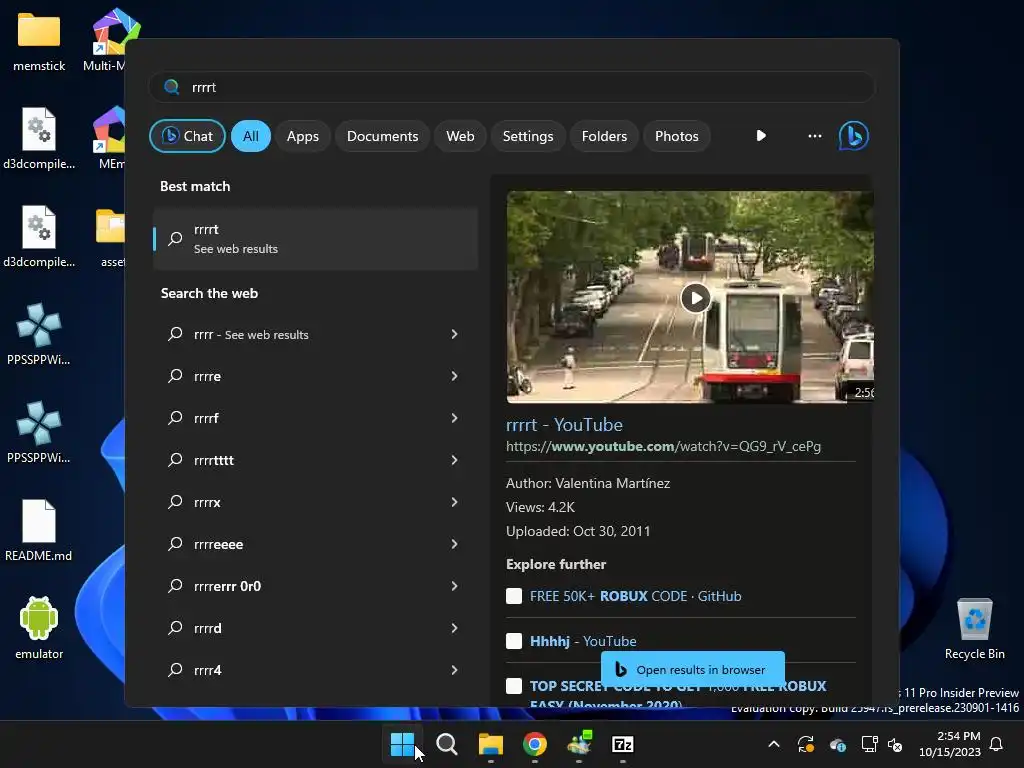Show hidden system tray icons

click(x=774, y=744)
